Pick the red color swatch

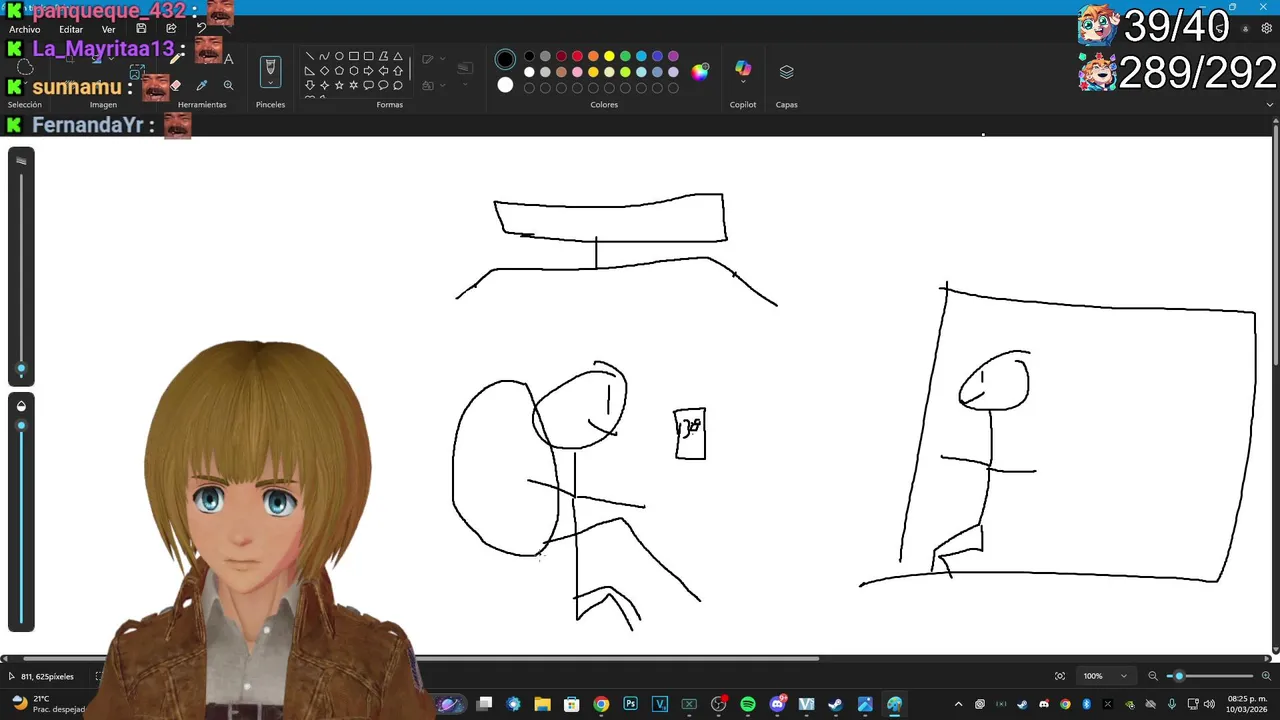577,56
